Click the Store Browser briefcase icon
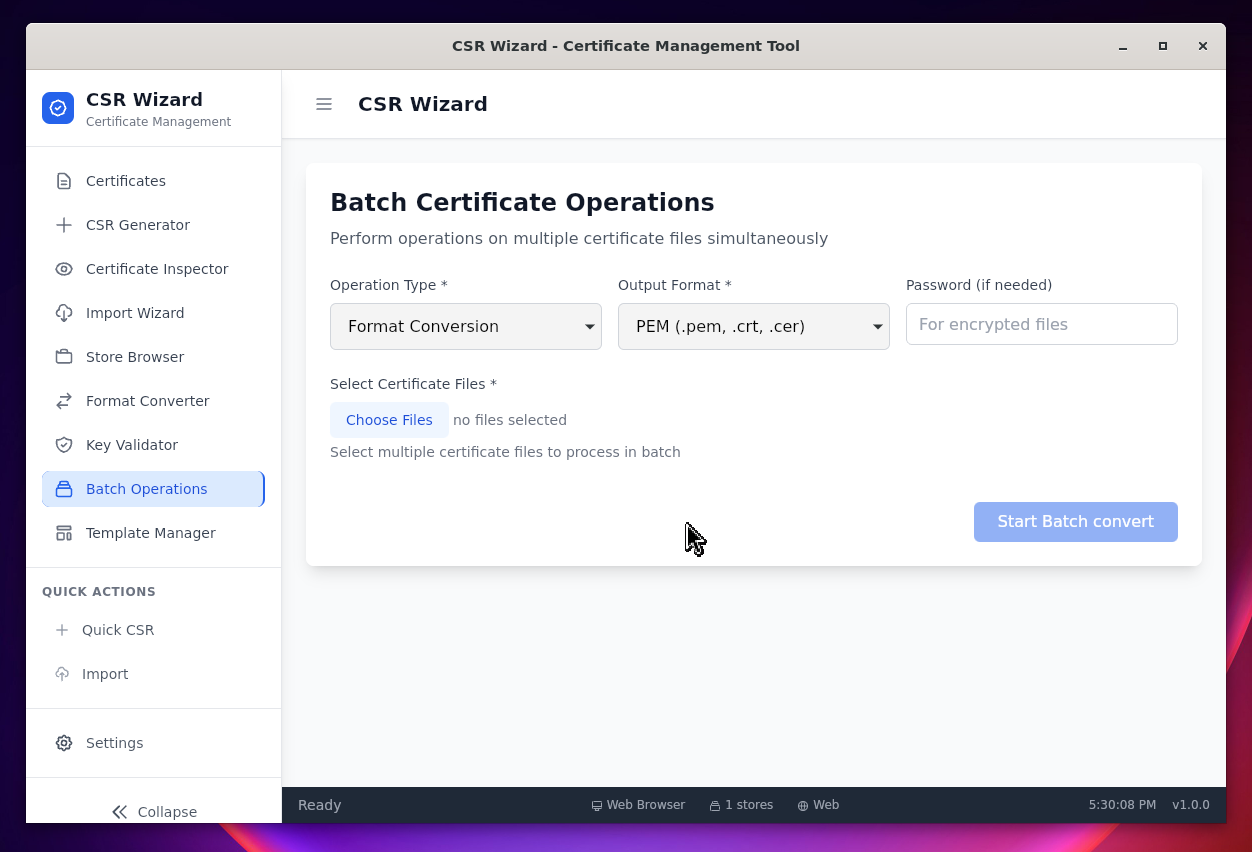 [x=64, y=357]
